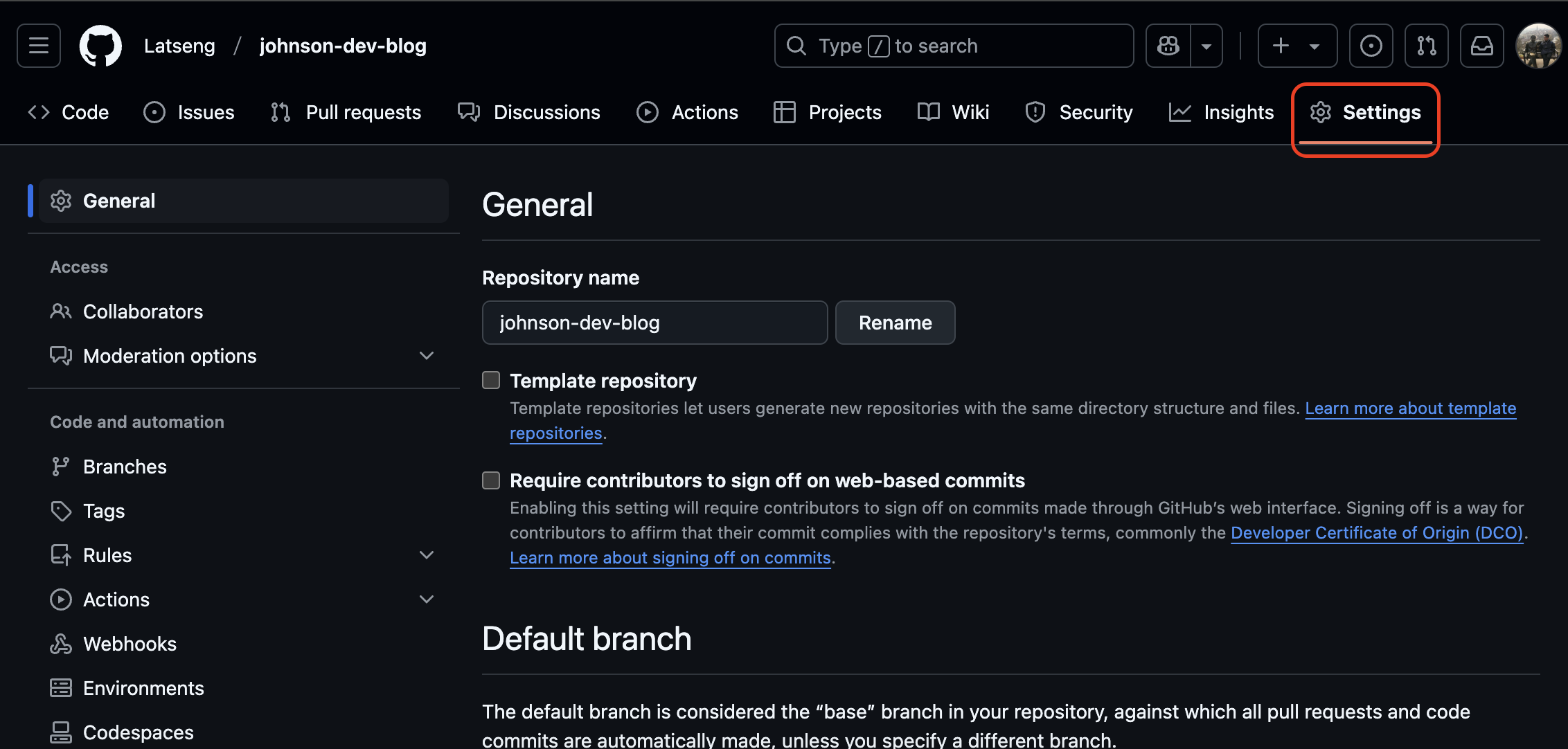Open Environments settings
This screenshot has height=749, width=1568.
tap(244, 688)
